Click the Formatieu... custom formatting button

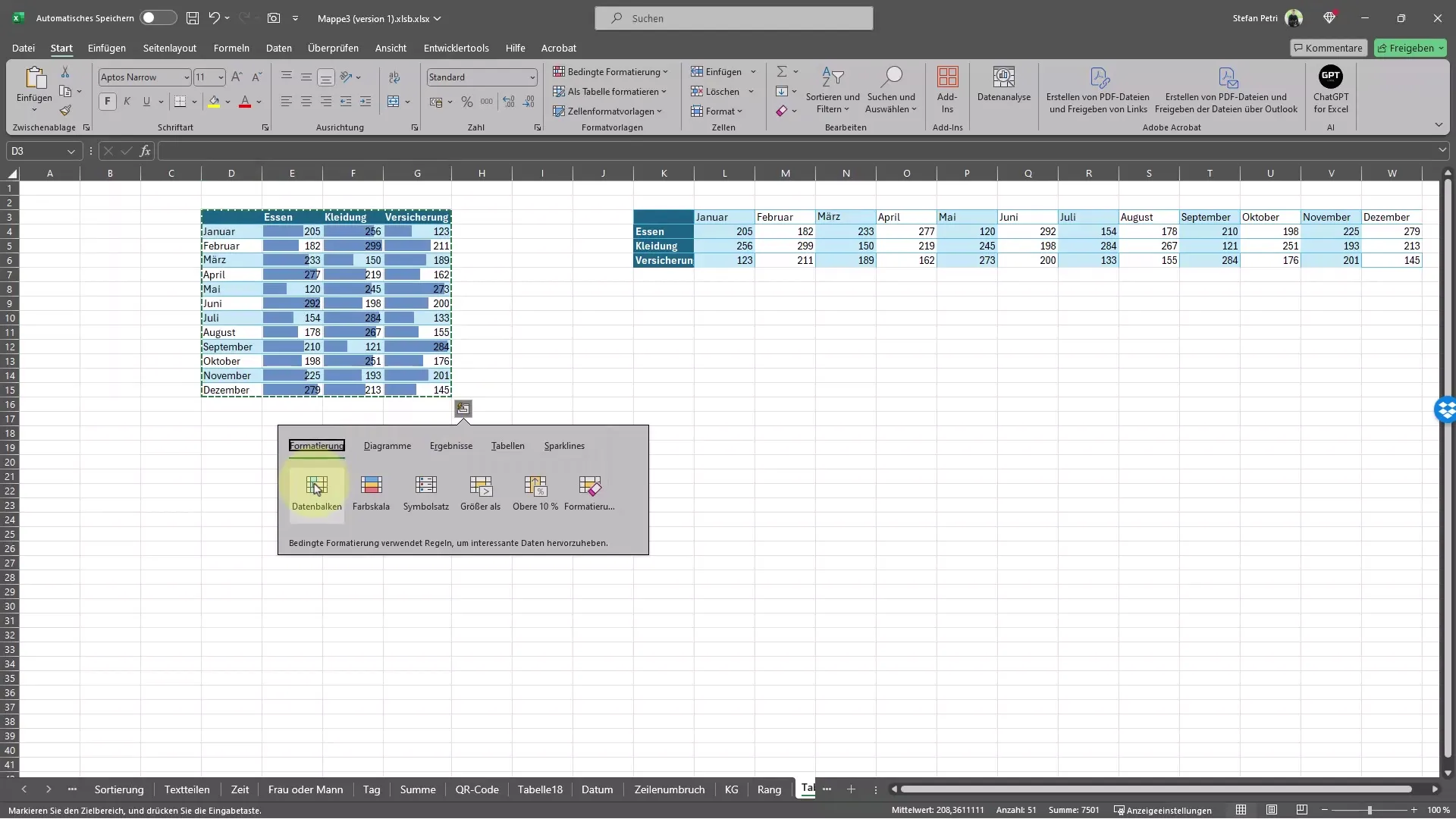tap(590, 490)
